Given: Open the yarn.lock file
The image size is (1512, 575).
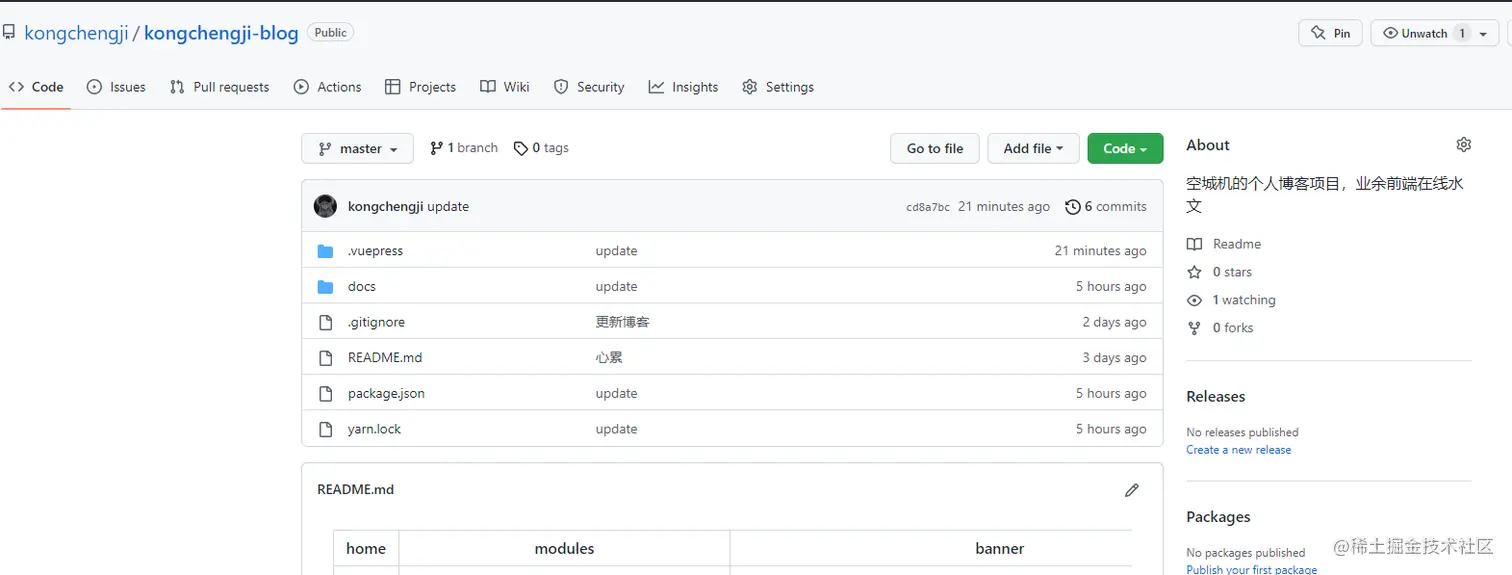Looking at the screenshot, I should tap(374, 429).
